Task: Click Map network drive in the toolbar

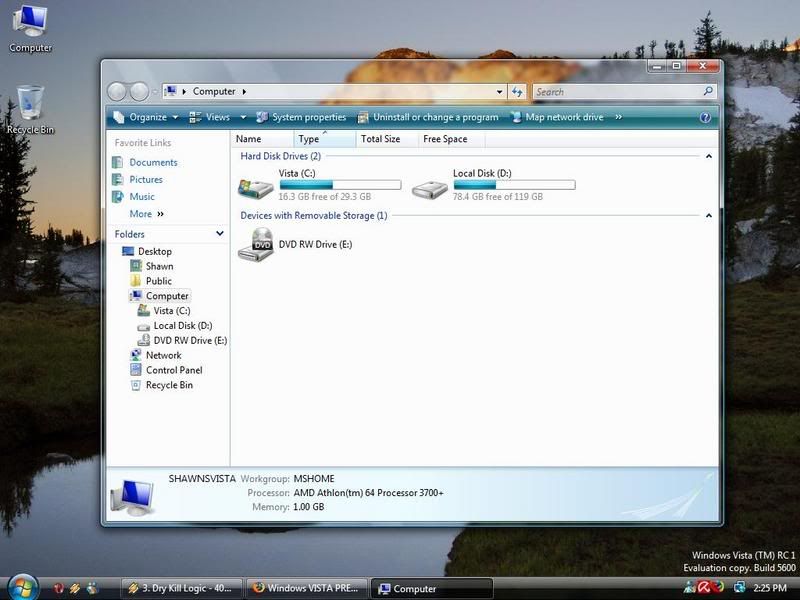Action: pos(557,117)
